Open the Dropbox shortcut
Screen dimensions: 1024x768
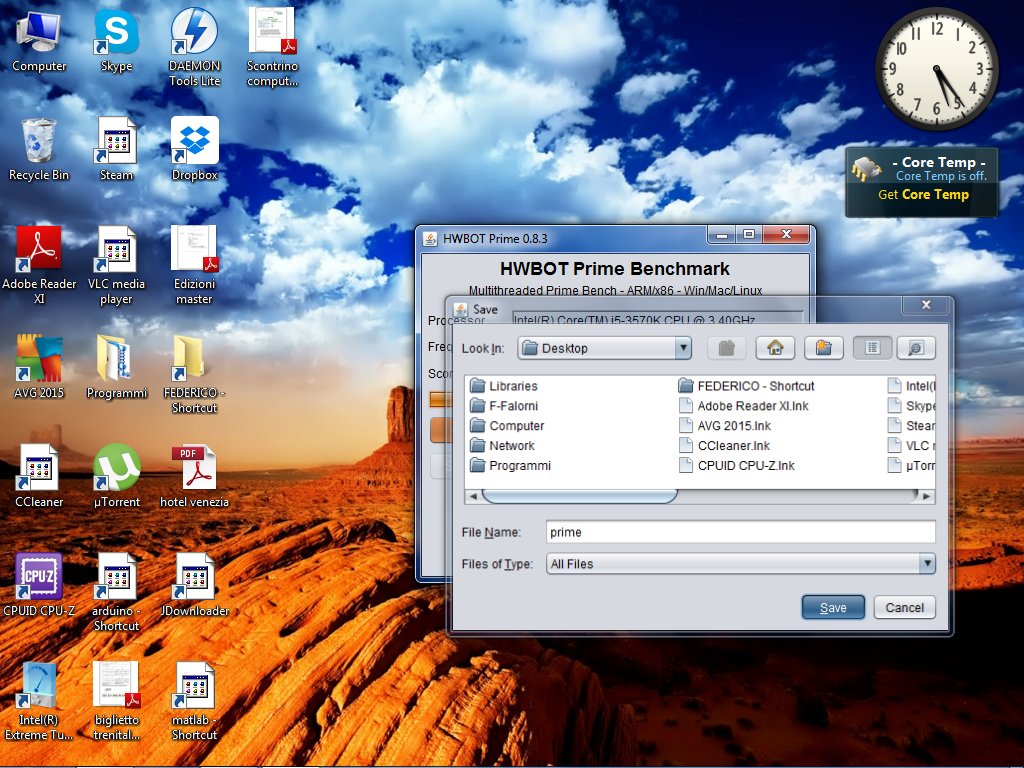click(x=194, y=150)
